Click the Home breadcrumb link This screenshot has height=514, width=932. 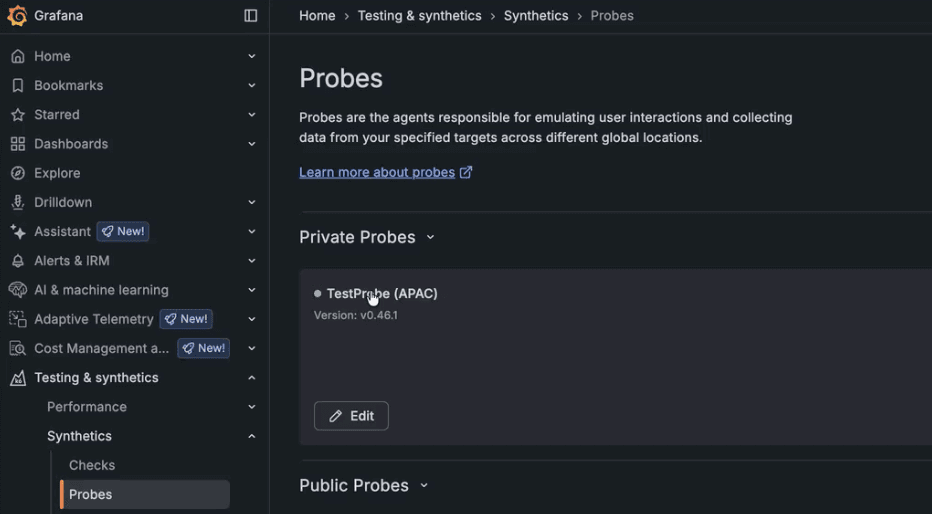coord(317,16)
